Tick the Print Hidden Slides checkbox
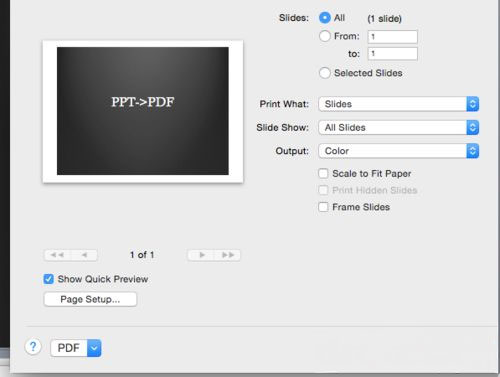 pyautogui.click(x=323, y=190)
